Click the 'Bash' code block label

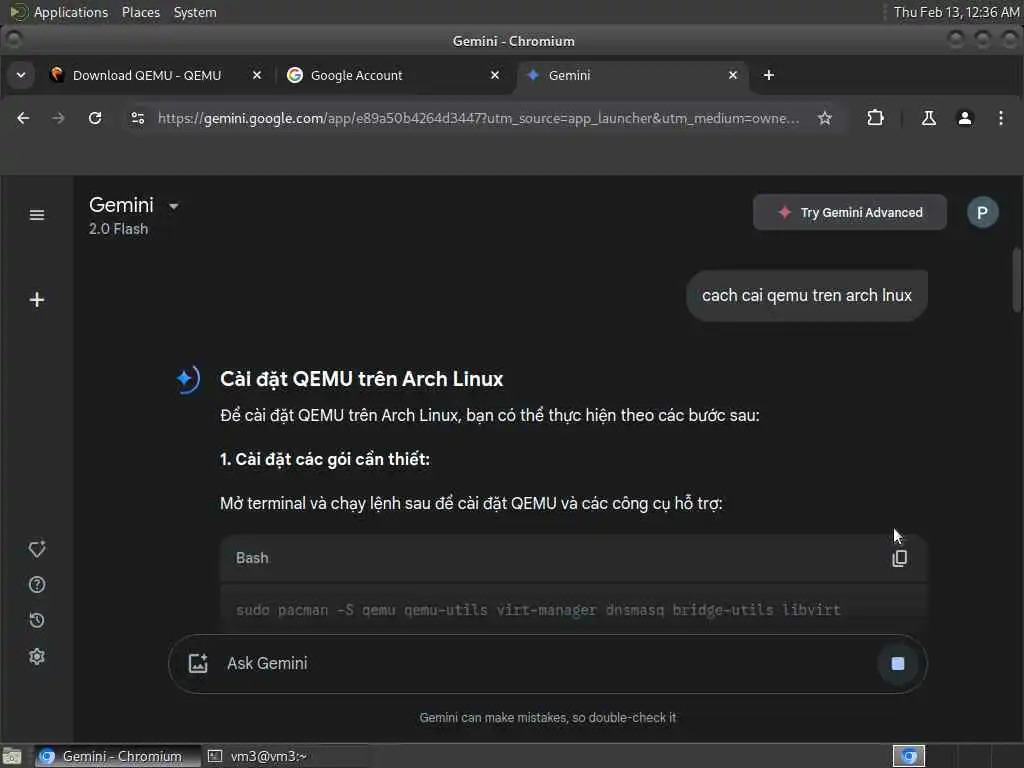(x=252, y=558)
